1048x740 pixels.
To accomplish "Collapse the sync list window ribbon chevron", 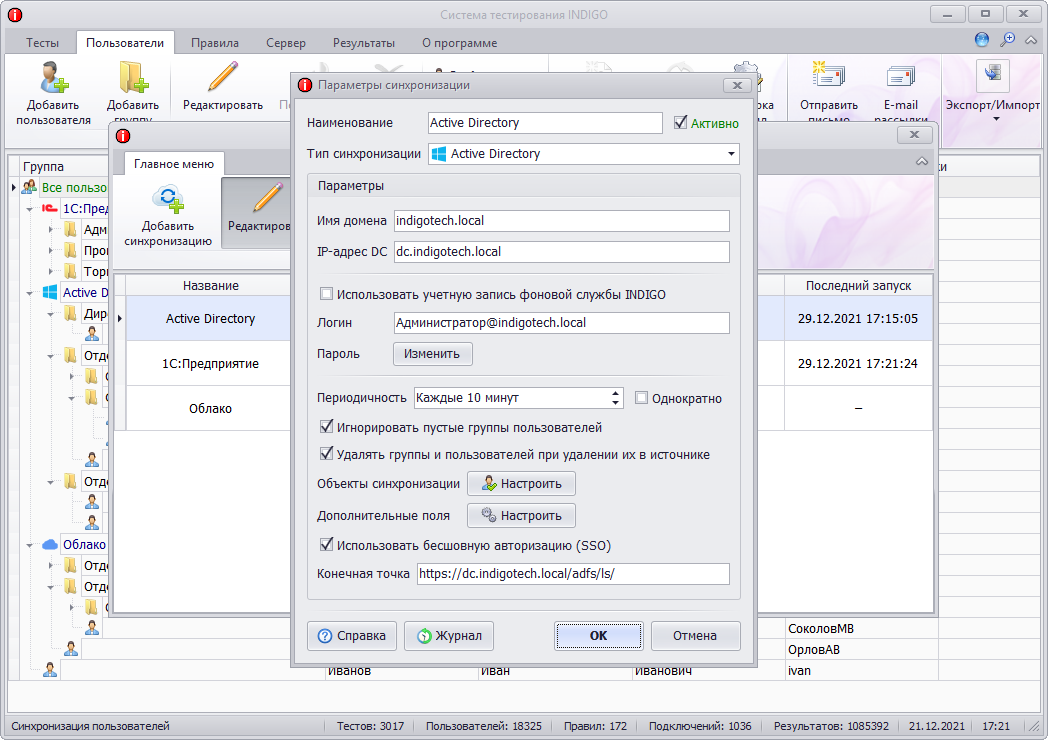I will point(922,161).
